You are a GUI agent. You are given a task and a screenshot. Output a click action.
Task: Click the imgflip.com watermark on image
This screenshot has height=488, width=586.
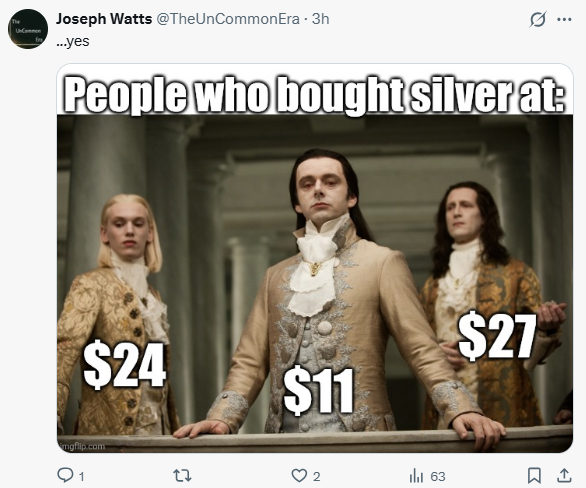pos(82,447)
